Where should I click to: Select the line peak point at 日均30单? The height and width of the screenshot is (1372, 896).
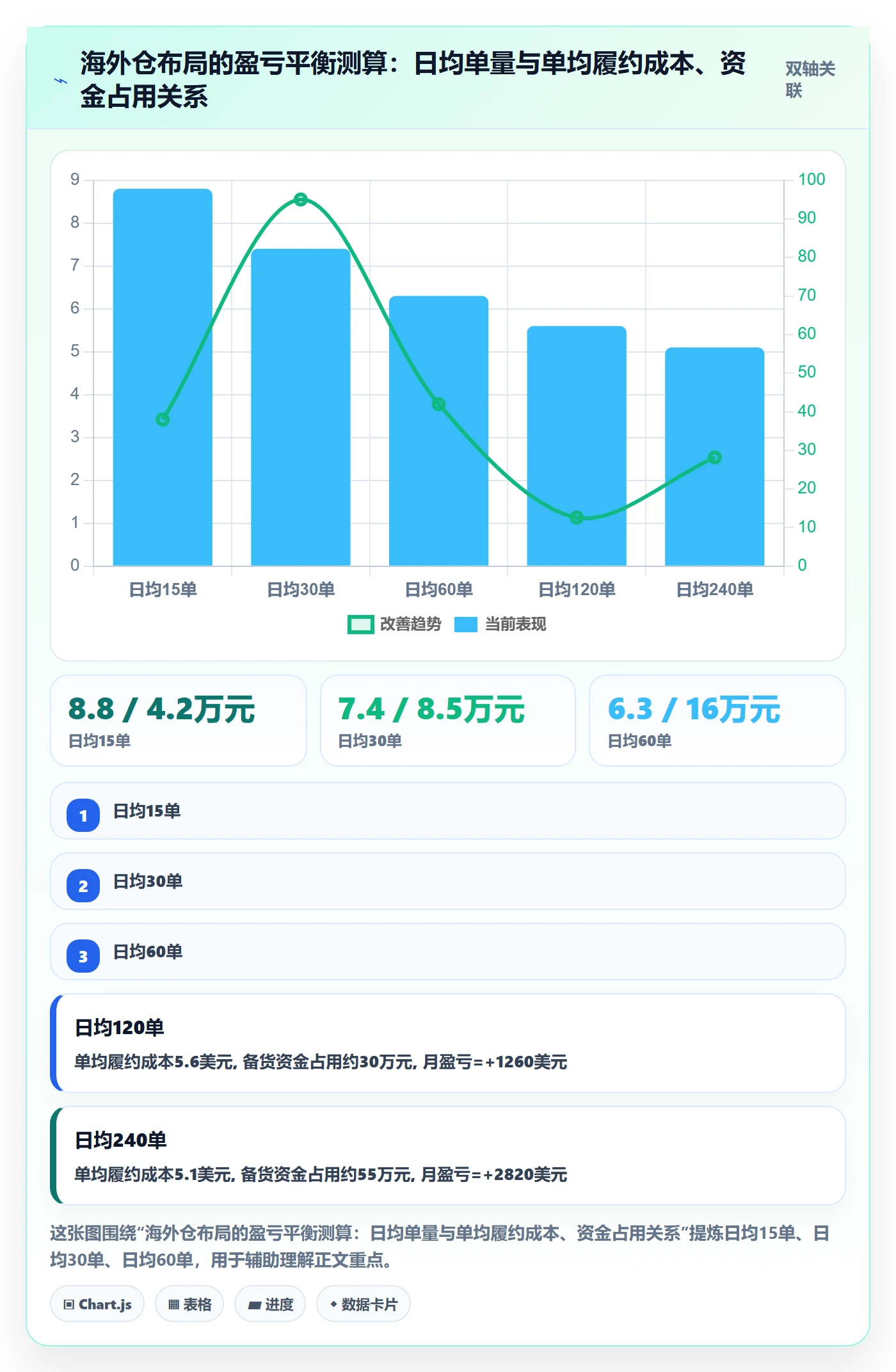tap(301, 199)
